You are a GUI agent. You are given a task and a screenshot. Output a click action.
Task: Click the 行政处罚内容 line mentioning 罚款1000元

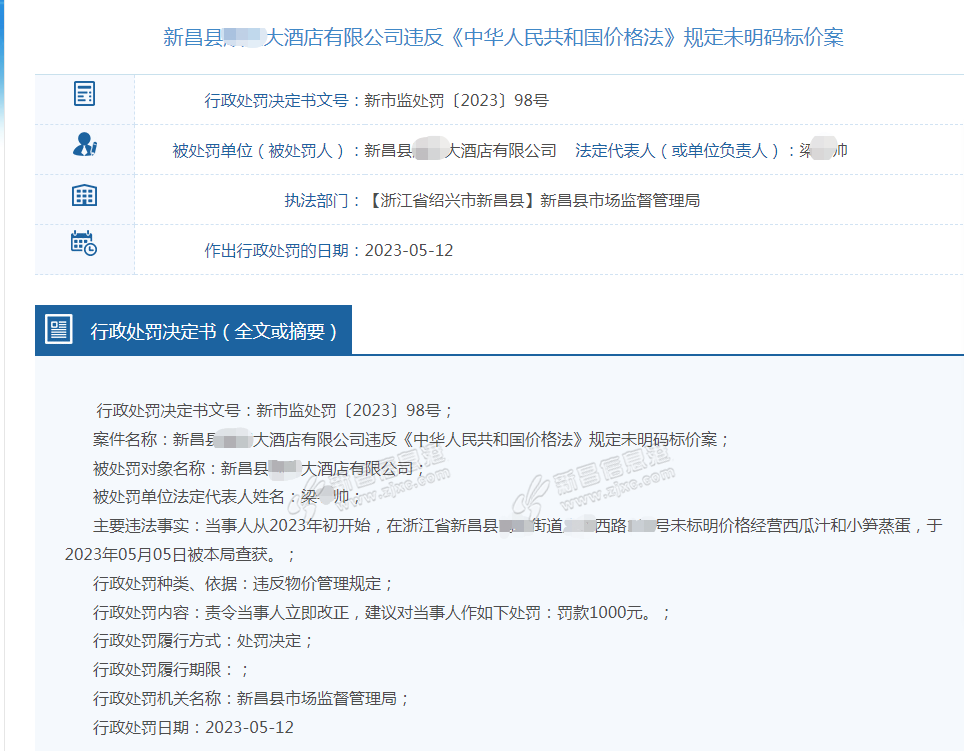(x=381, y=612)
